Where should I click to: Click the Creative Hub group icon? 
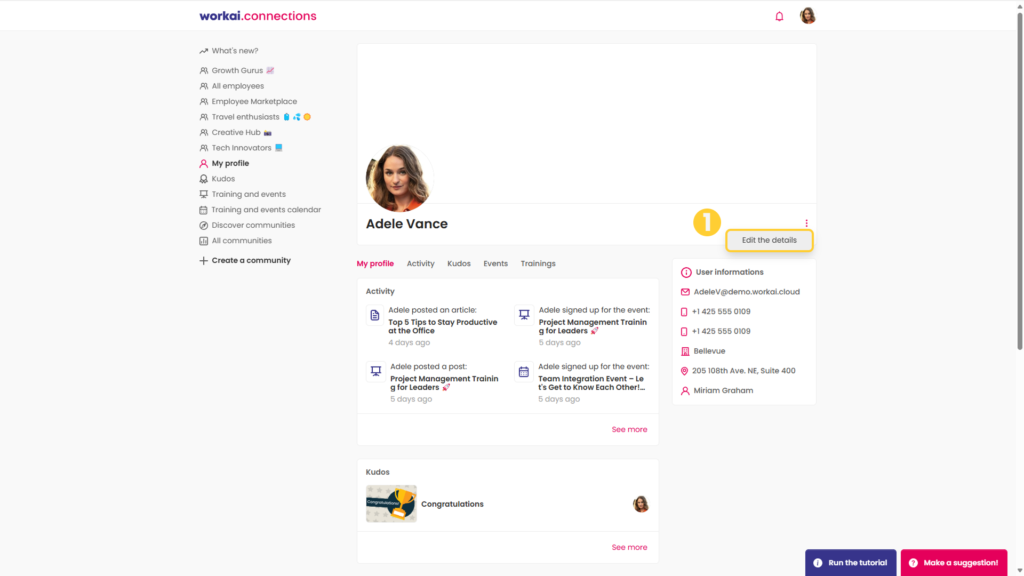[204, 133]
